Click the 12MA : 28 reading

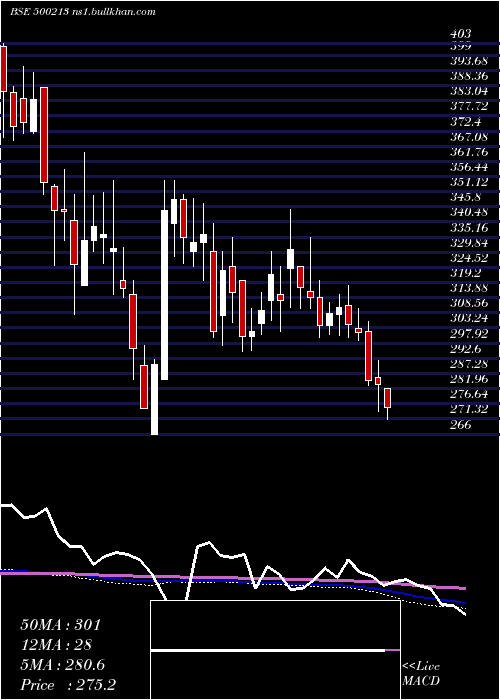(x=56, y=645)
